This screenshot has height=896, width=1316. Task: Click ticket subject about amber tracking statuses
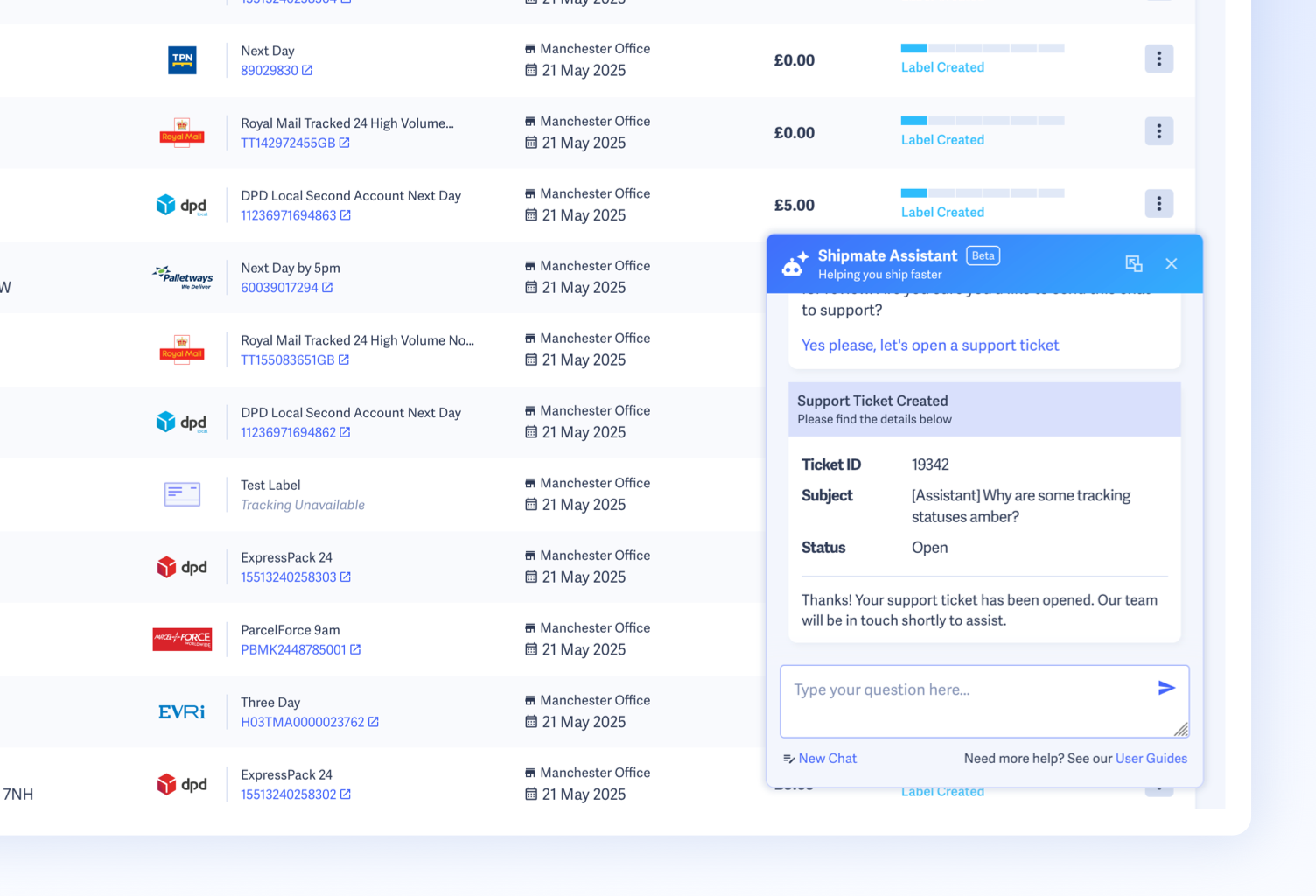pos(1021,506)
